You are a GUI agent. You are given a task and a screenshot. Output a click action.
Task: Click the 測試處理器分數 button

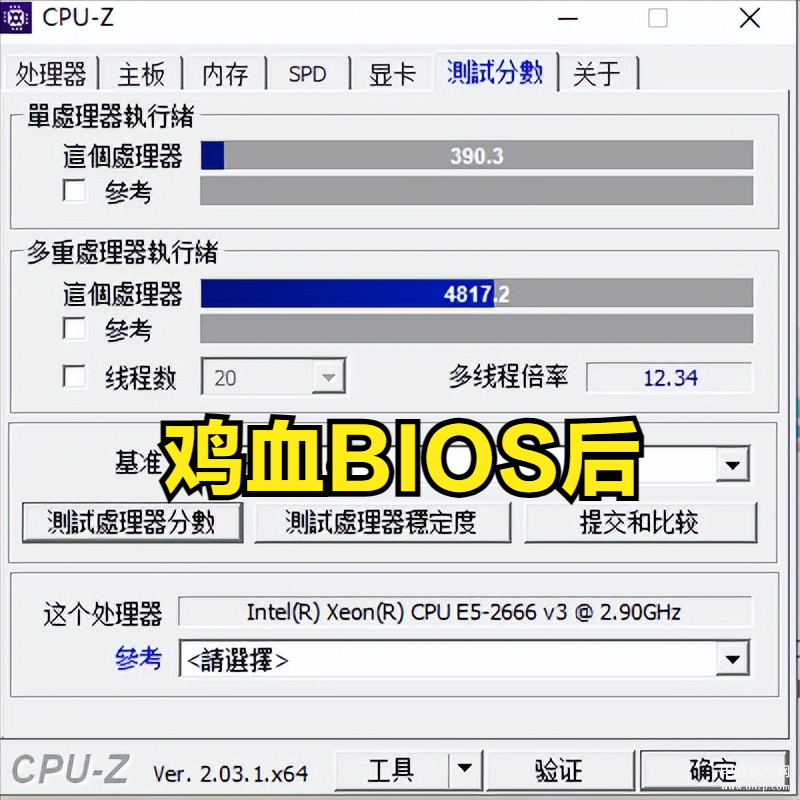(x=132, y=522)
